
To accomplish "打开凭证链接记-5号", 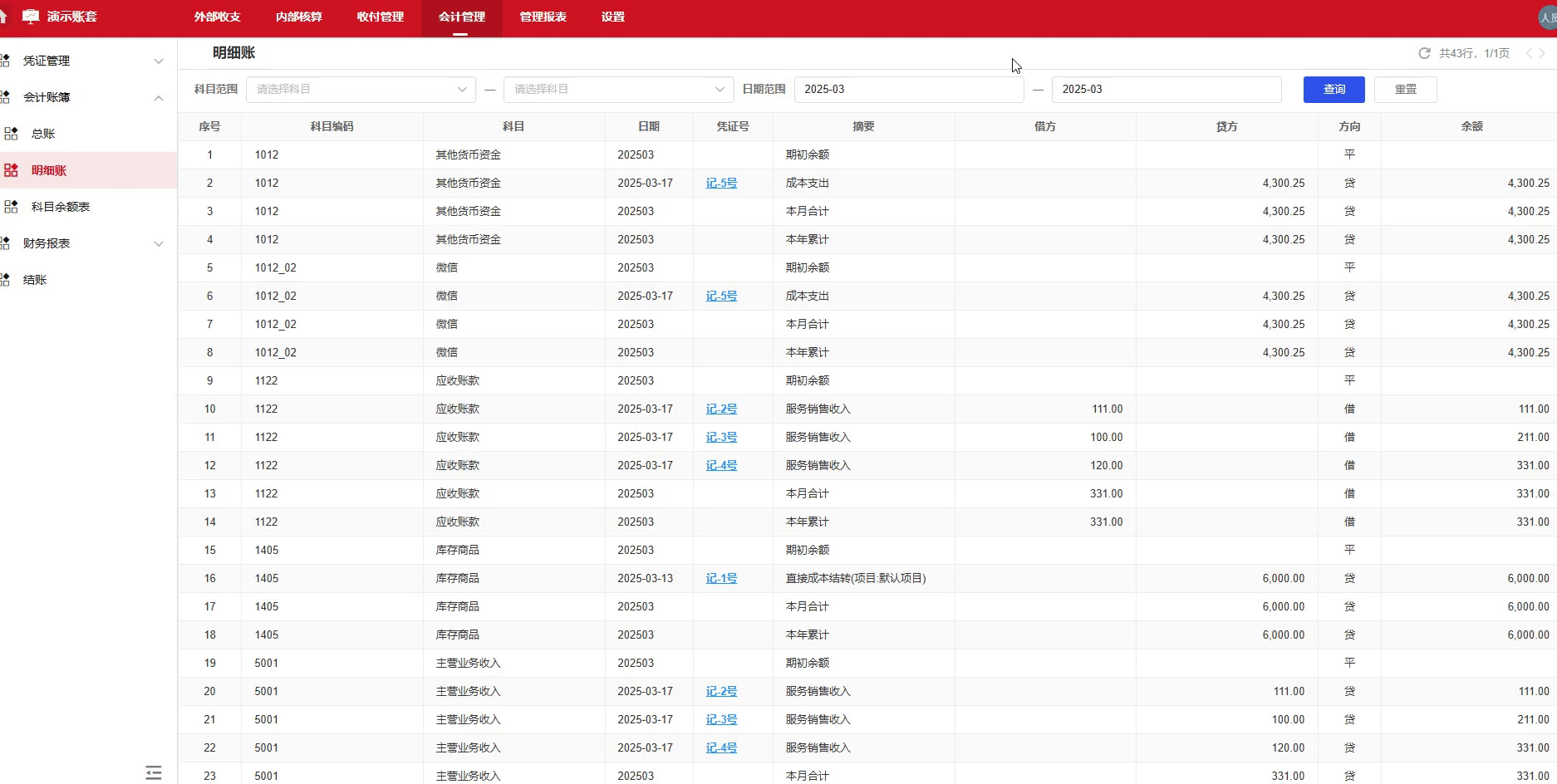I will (x=721, y=183).
